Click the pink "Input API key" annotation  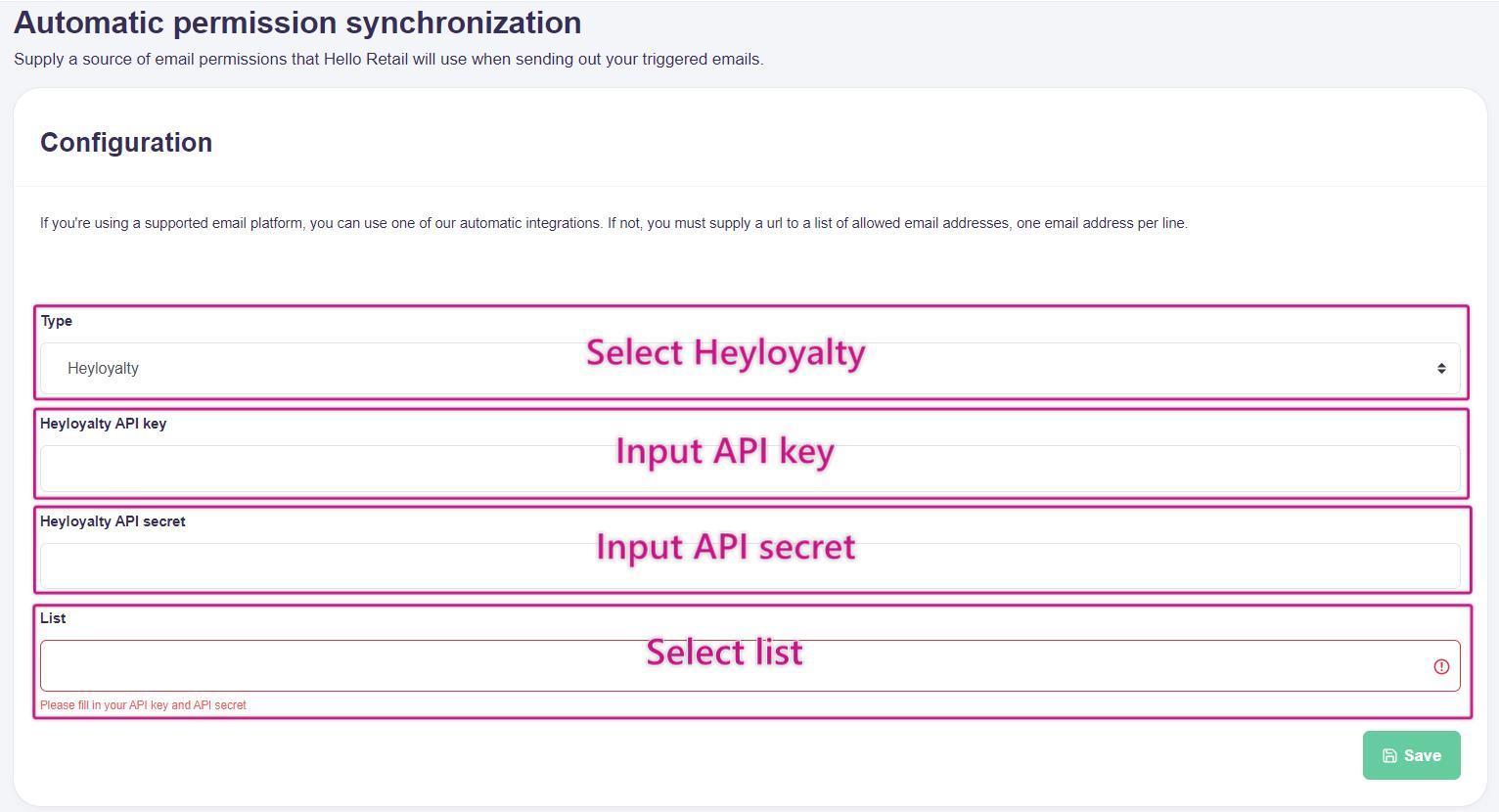725,451
